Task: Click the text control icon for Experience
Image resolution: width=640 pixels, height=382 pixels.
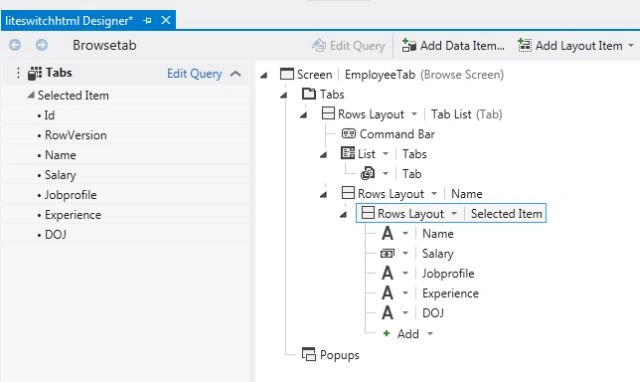Action: [387, 293]
